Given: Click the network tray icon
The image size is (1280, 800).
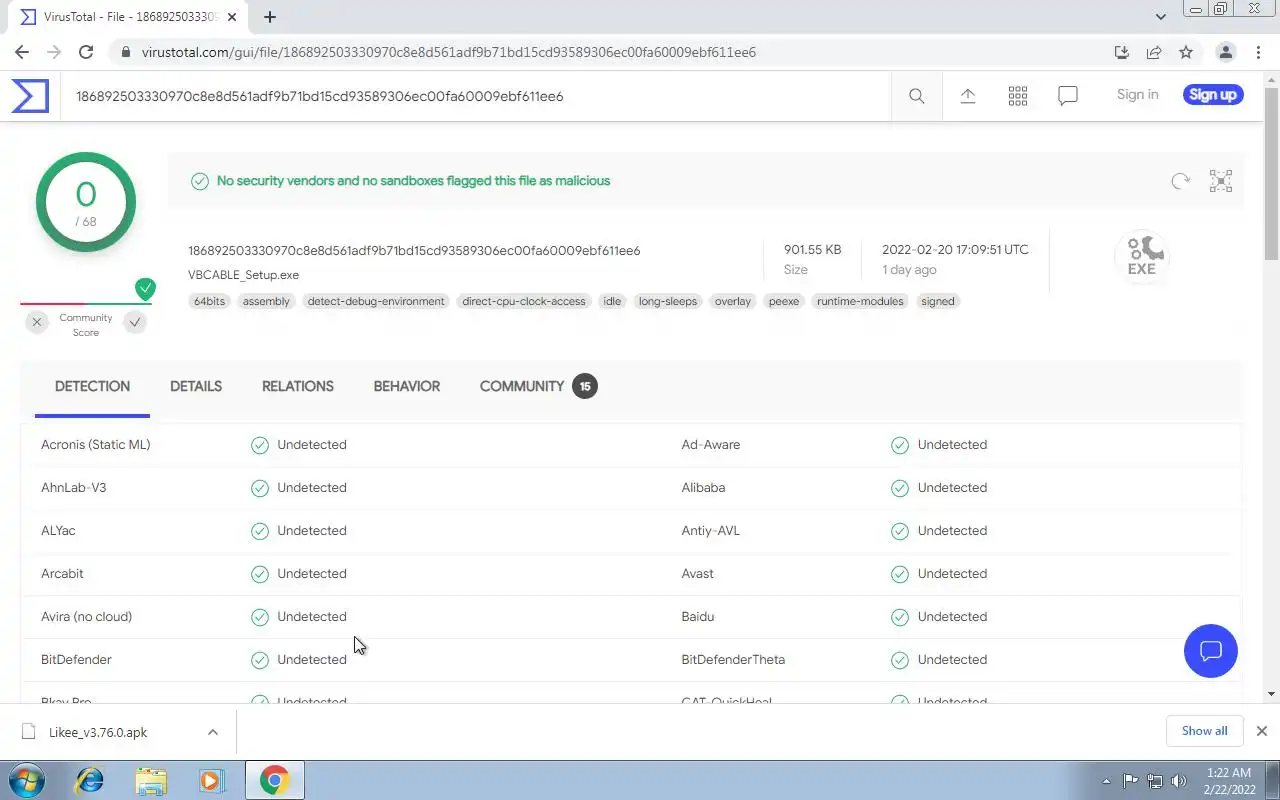Looking at the screenshot, I should [1155, 781].
